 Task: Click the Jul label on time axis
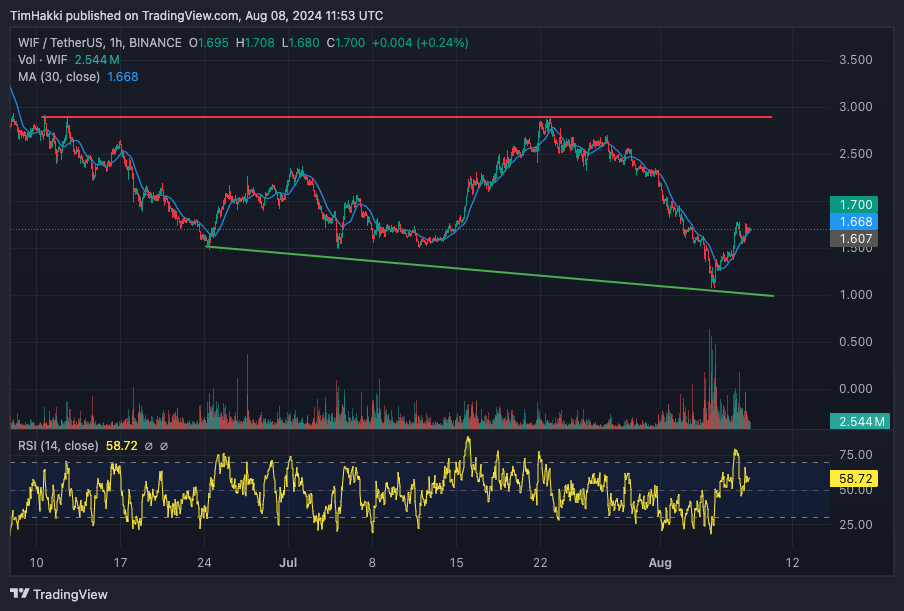288,563
